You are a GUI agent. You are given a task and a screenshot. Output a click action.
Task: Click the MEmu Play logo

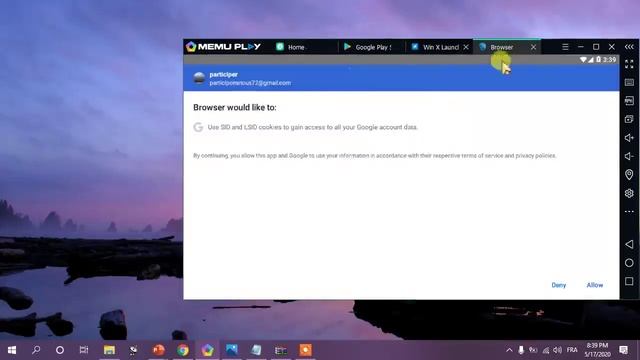tap(223, 47)
